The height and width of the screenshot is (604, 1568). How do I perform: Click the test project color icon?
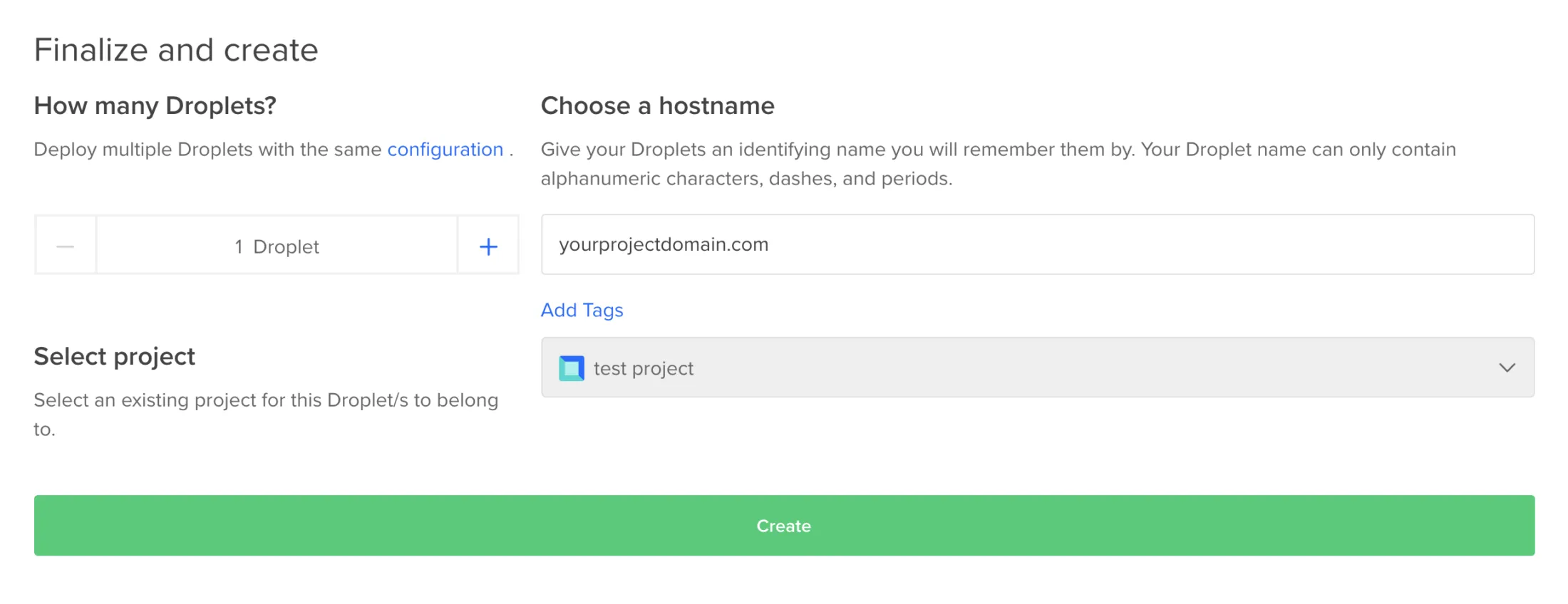pos(572,368)
